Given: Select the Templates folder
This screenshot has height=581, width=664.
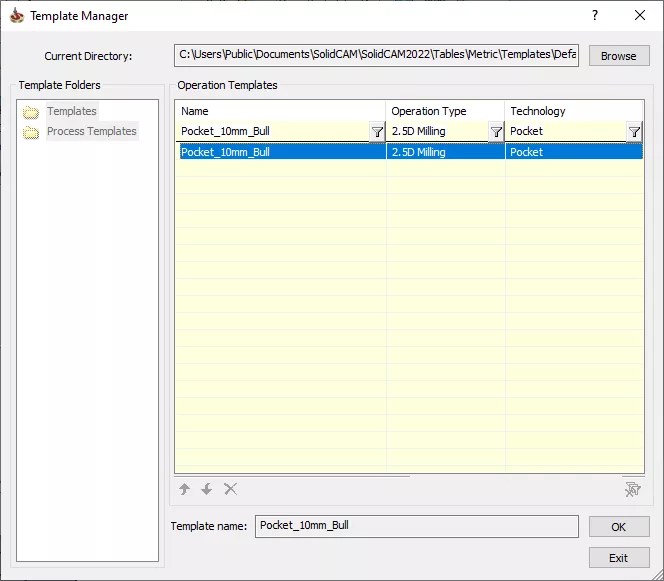Looking at the screenshot, I should coord(72,111).
